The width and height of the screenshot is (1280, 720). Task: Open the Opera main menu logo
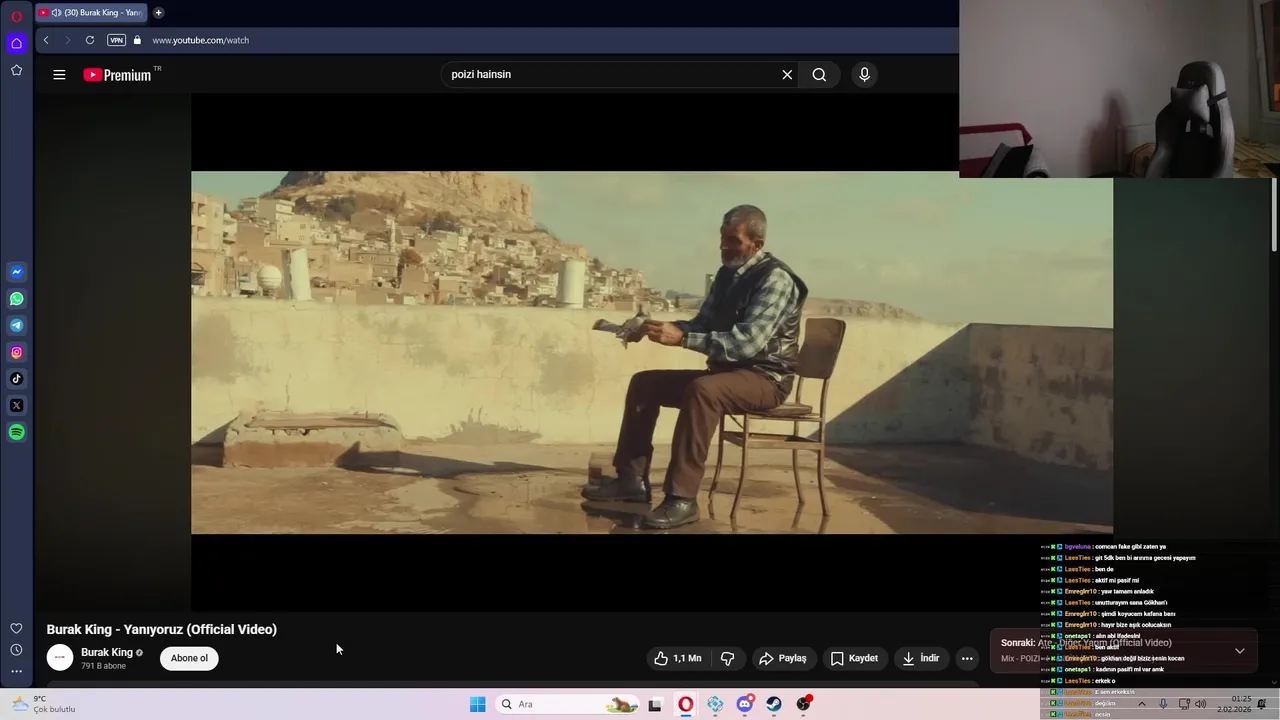coord(16,17)
